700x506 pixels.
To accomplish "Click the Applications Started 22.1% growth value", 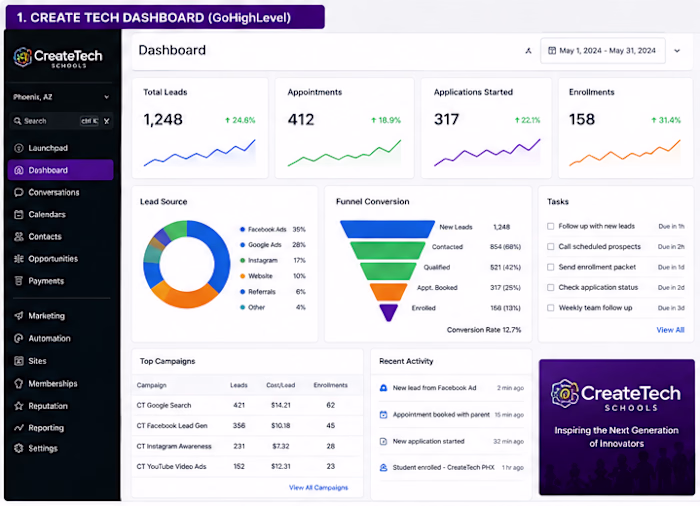I will coord(527,120).
